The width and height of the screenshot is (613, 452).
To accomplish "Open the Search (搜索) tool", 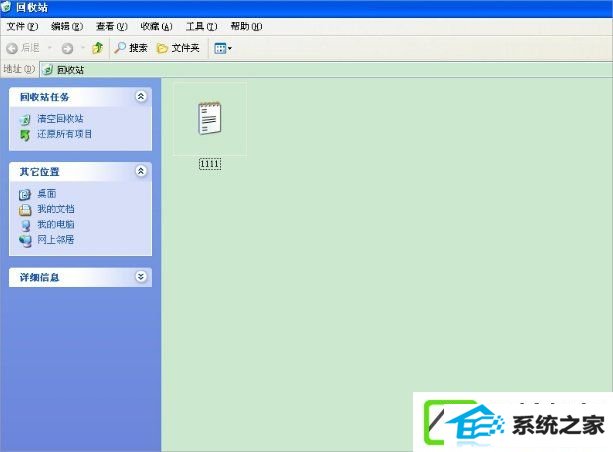I will [x=131, y=48].
